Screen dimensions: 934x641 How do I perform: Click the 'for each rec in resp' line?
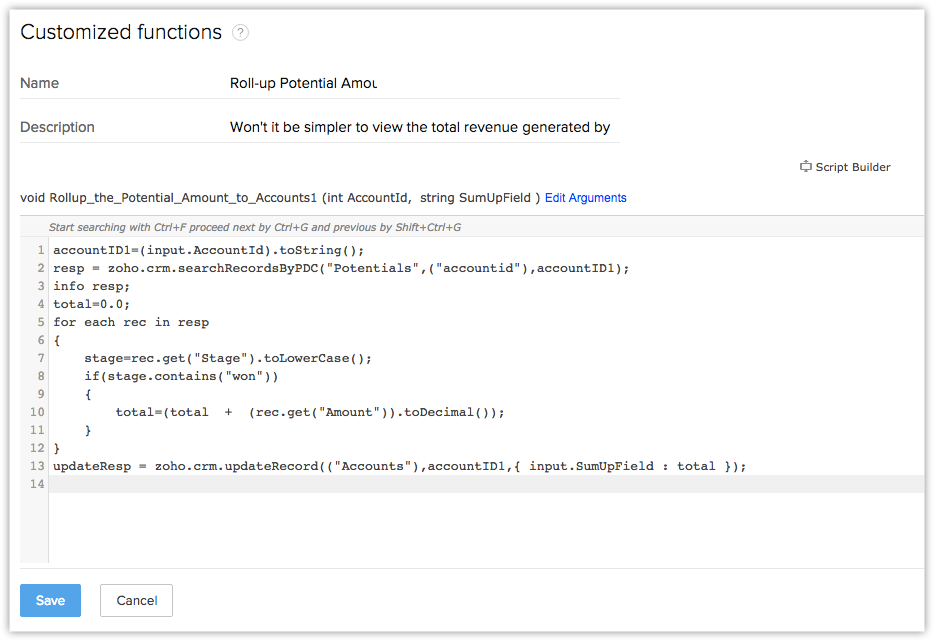[x=131, y=322]
